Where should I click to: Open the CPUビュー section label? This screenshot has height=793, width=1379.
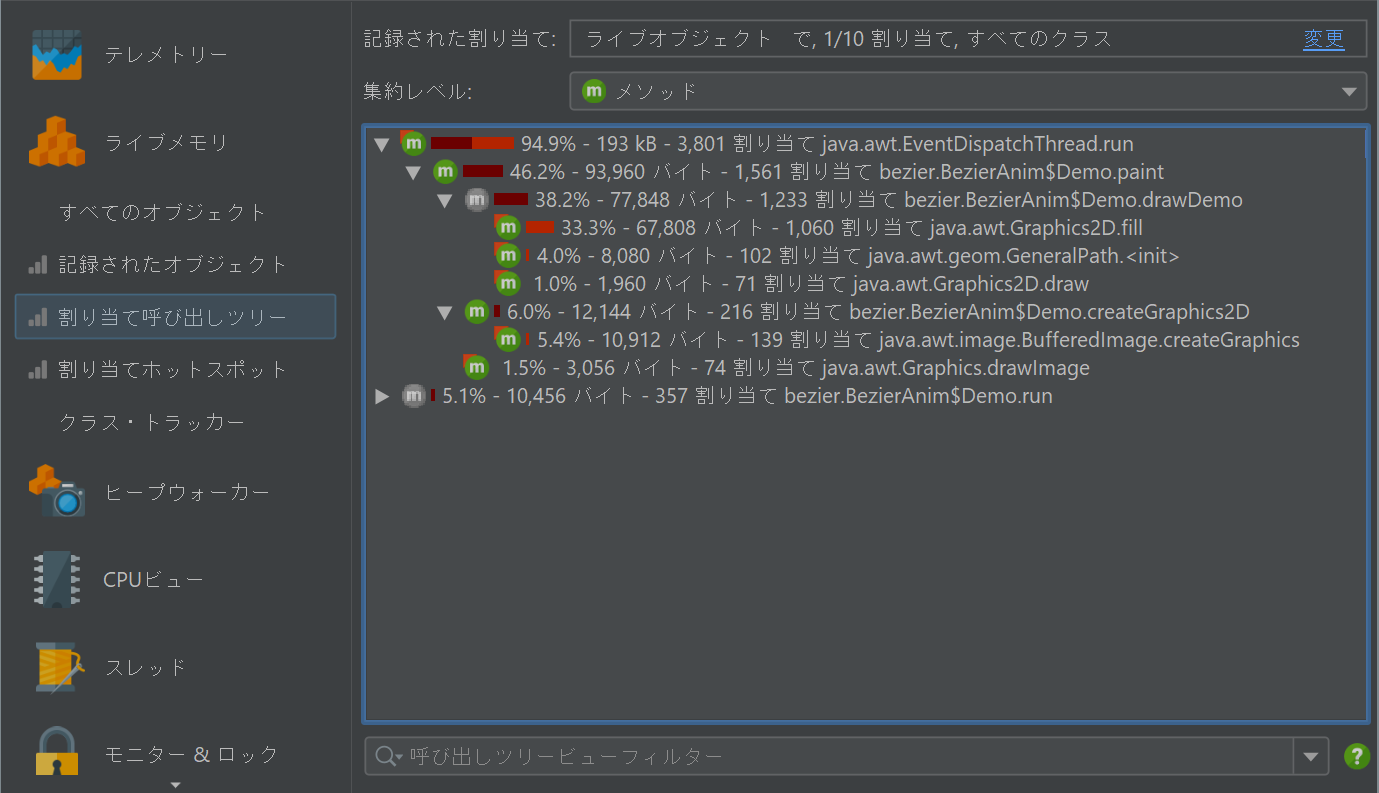(153, 579)
